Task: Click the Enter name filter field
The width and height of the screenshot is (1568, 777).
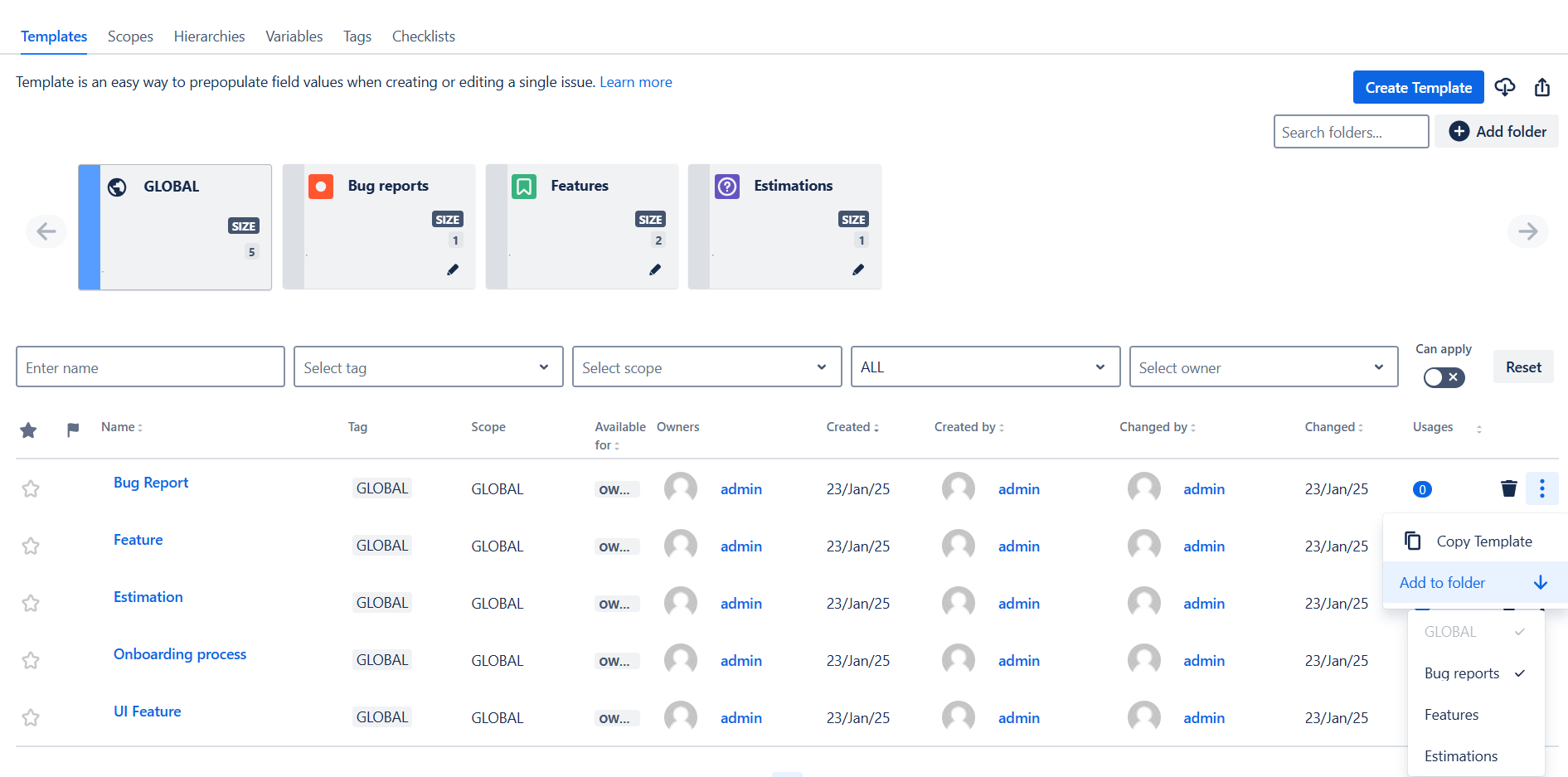Action: [x=150, y=367]
